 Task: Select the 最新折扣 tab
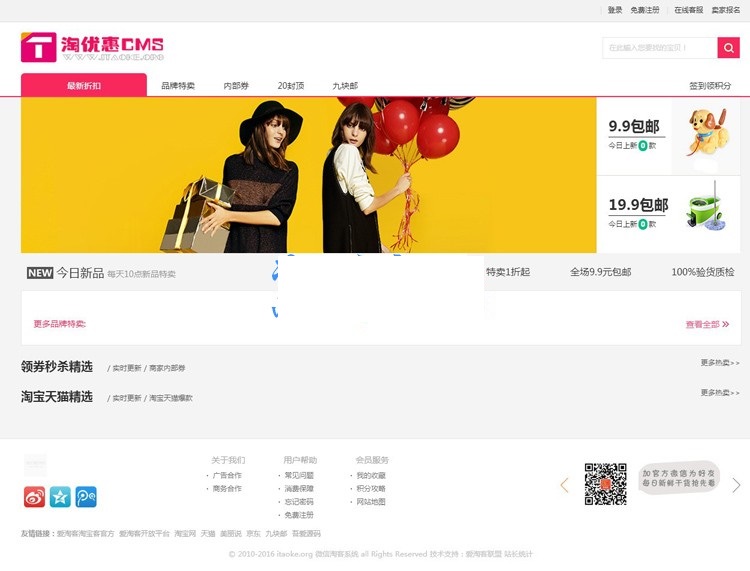[x=84, y=86]
